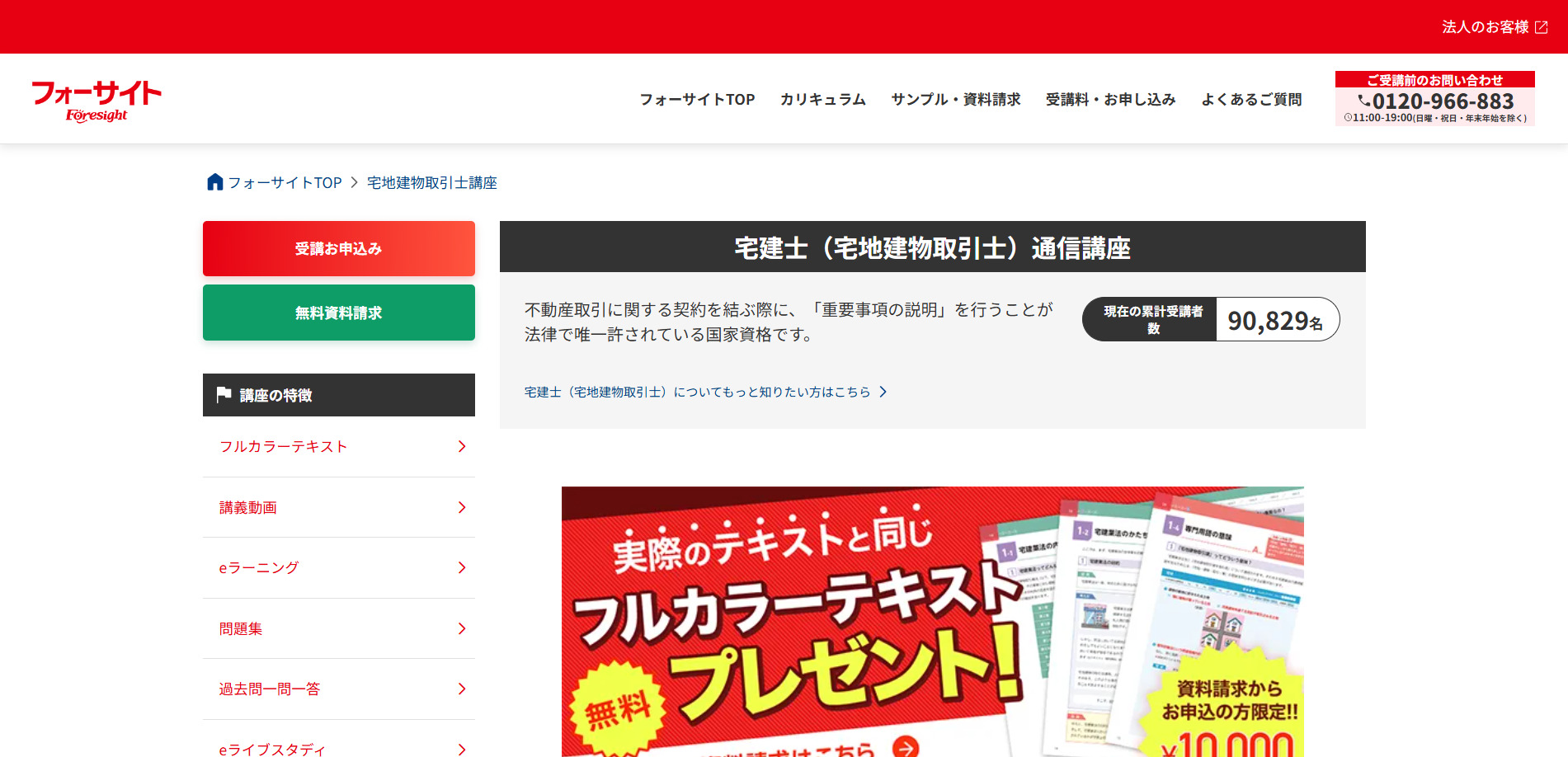
Task: Open フォーサイトTOP in navigation menu
Action: point(697,99)
